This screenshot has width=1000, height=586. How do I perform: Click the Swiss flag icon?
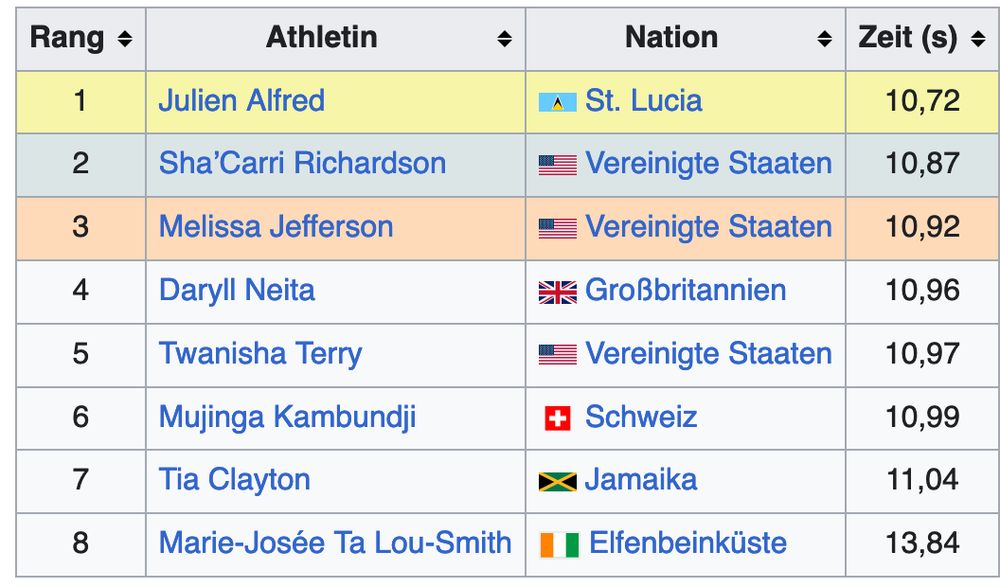(557, 418)
